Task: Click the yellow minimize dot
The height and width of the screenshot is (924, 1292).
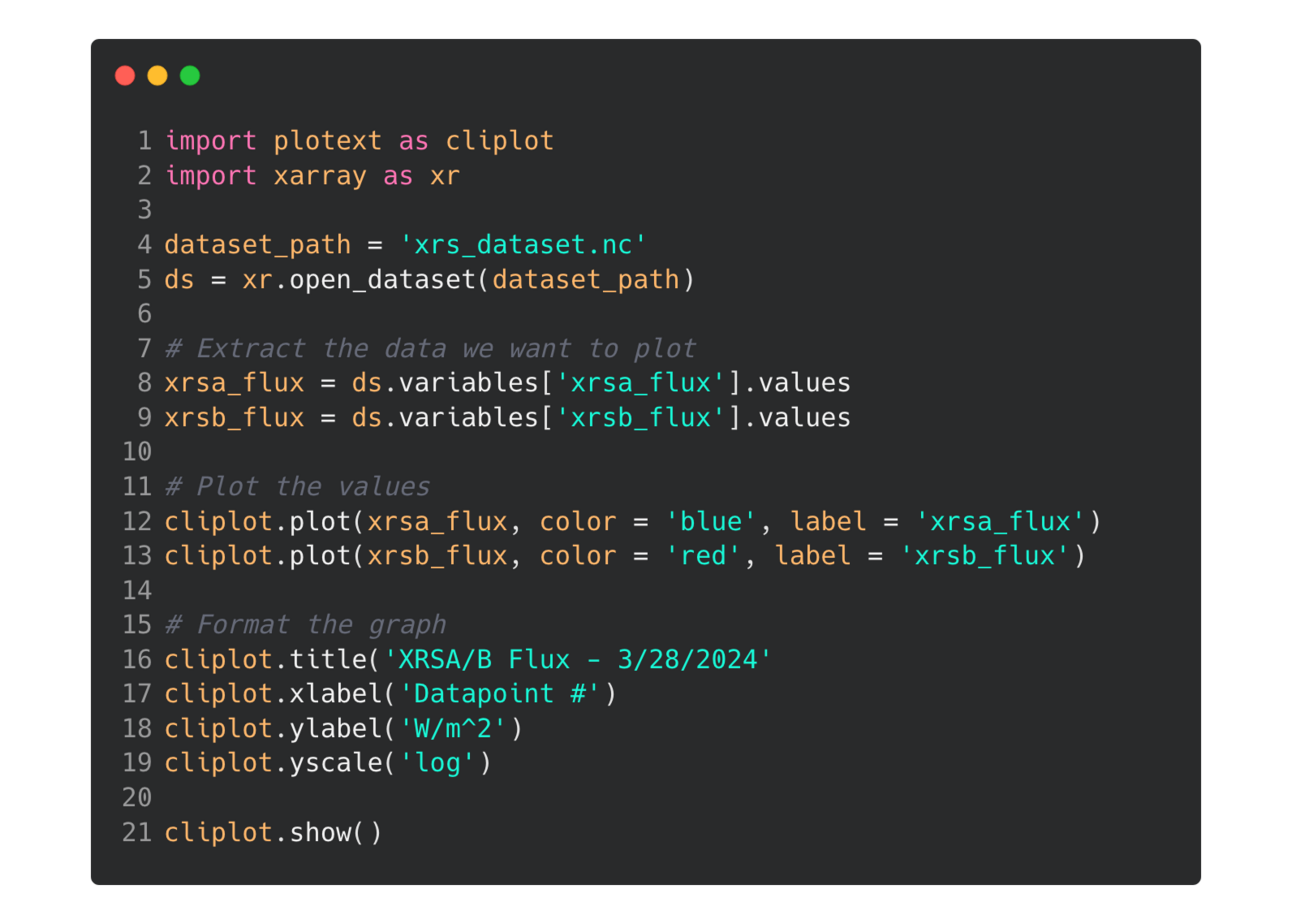Action: tap(157, 75)
